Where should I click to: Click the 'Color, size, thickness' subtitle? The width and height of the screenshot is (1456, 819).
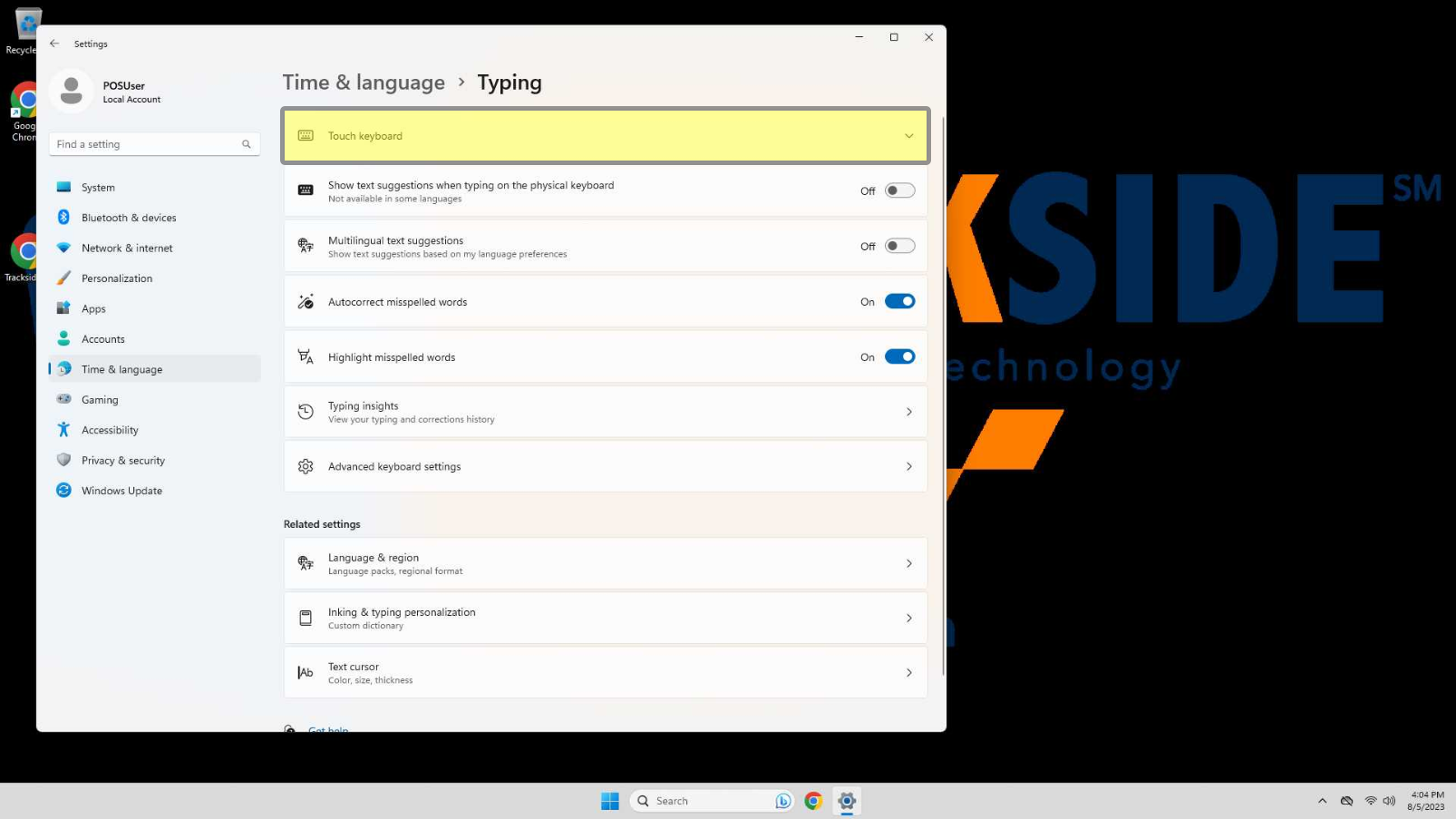(370, 680)
